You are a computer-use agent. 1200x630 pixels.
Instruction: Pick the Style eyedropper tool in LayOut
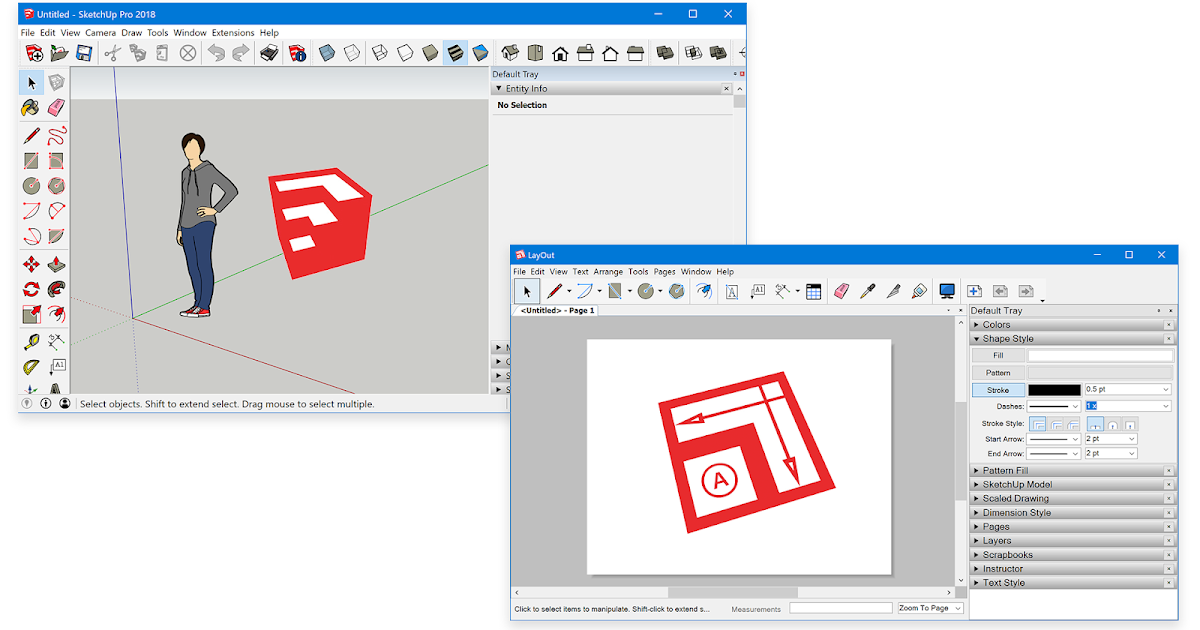pos(868,291)
